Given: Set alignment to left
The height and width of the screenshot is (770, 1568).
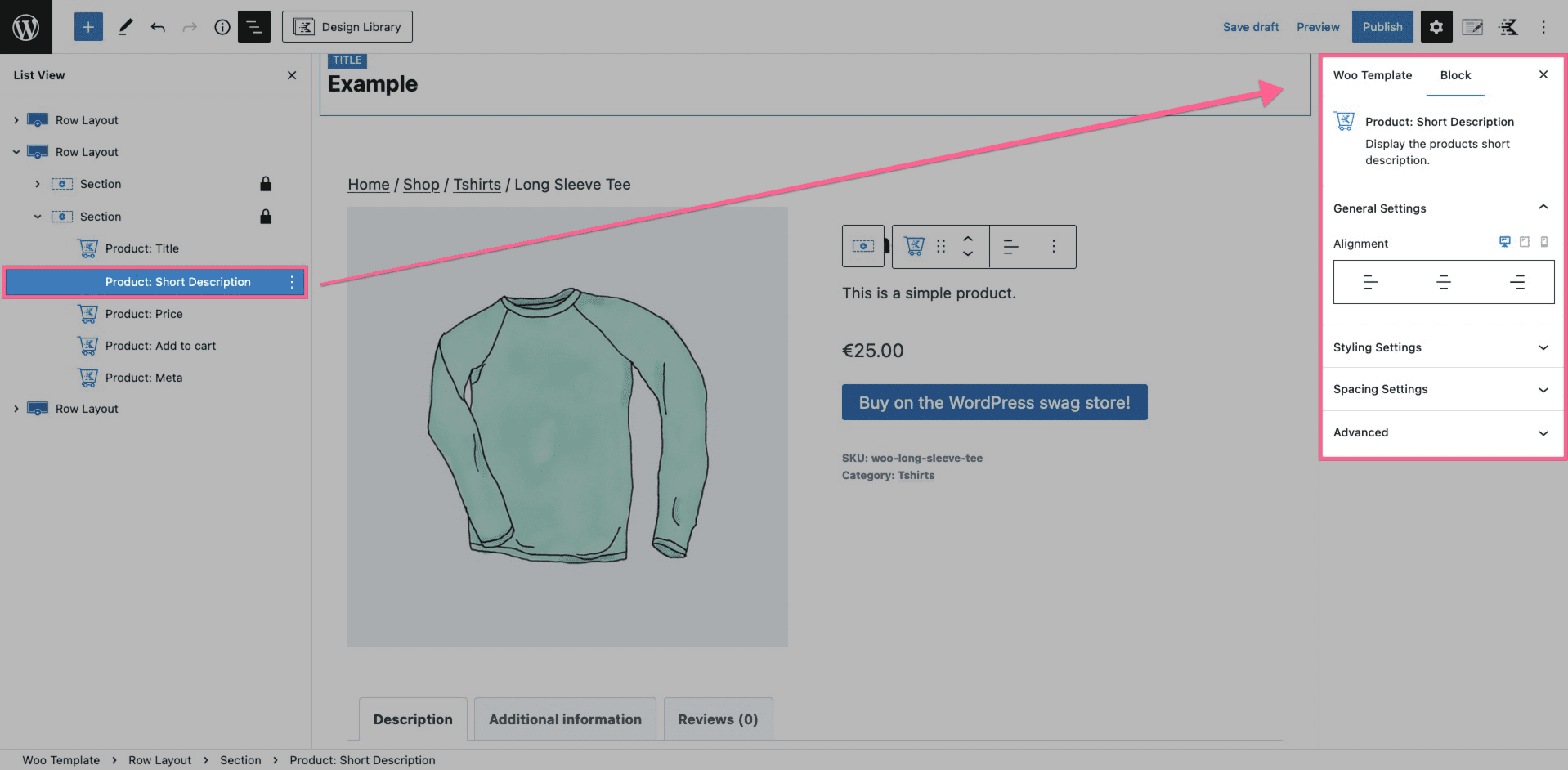Looking at the screenshot, I should click(x=1371, y=282).
